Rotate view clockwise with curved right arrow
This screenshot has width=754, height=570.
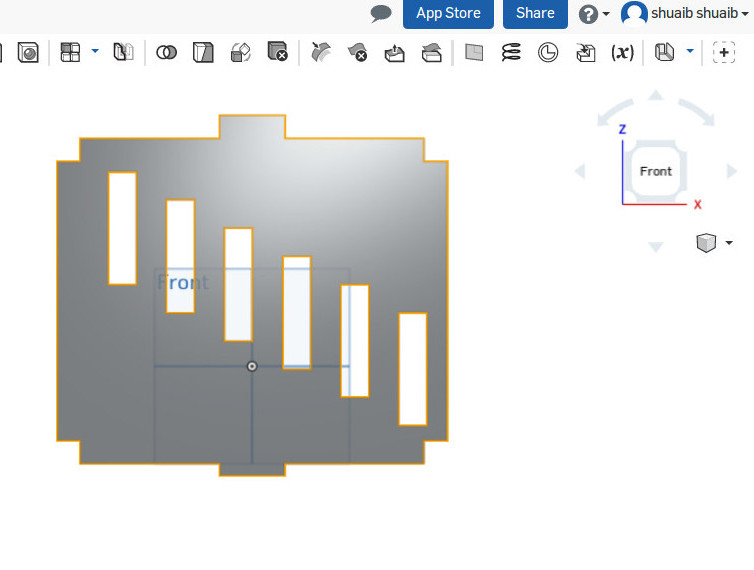click(x=697, y=113)
